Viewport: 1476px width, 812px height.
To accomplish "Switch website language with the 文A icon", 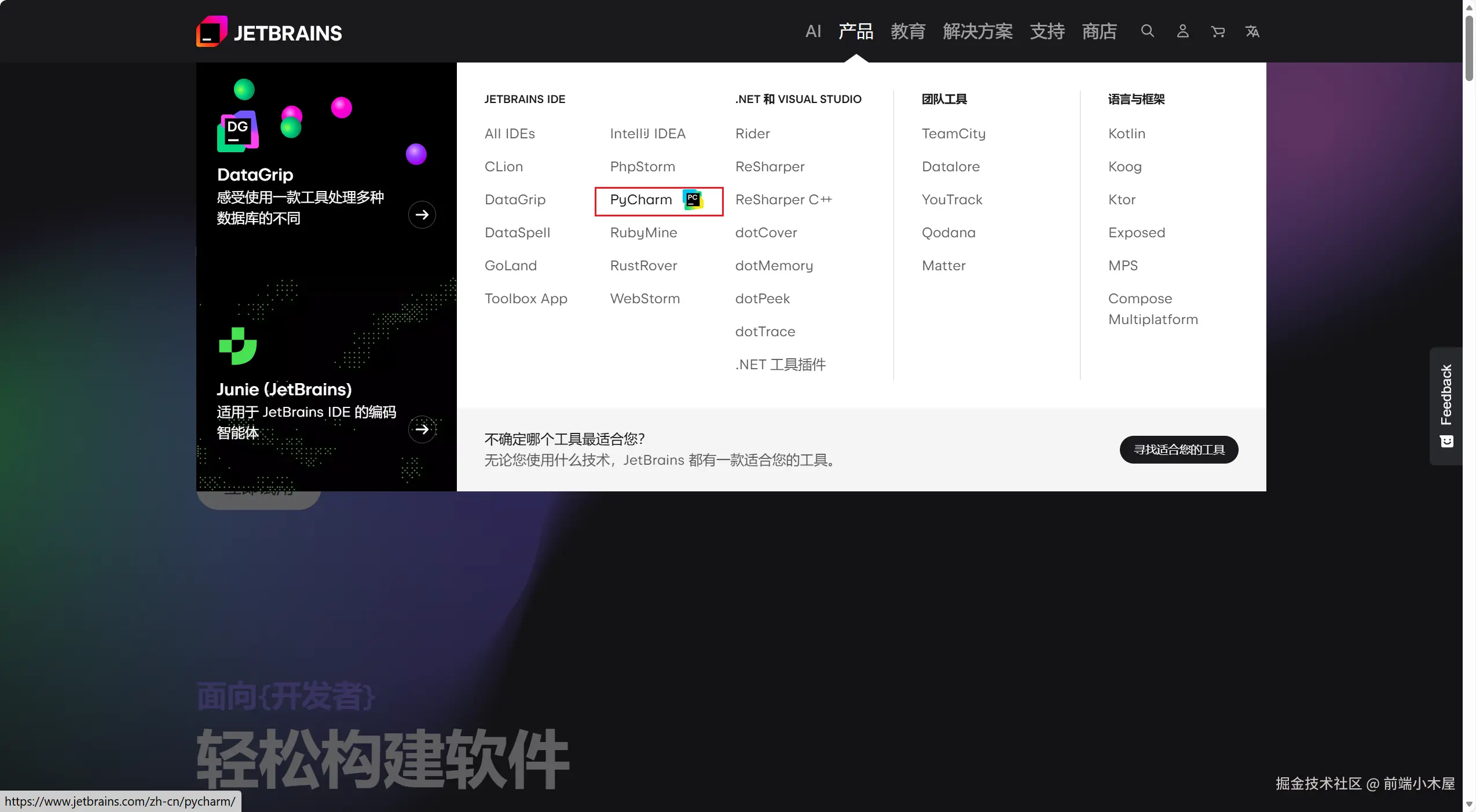I will tap(1253, 31).
